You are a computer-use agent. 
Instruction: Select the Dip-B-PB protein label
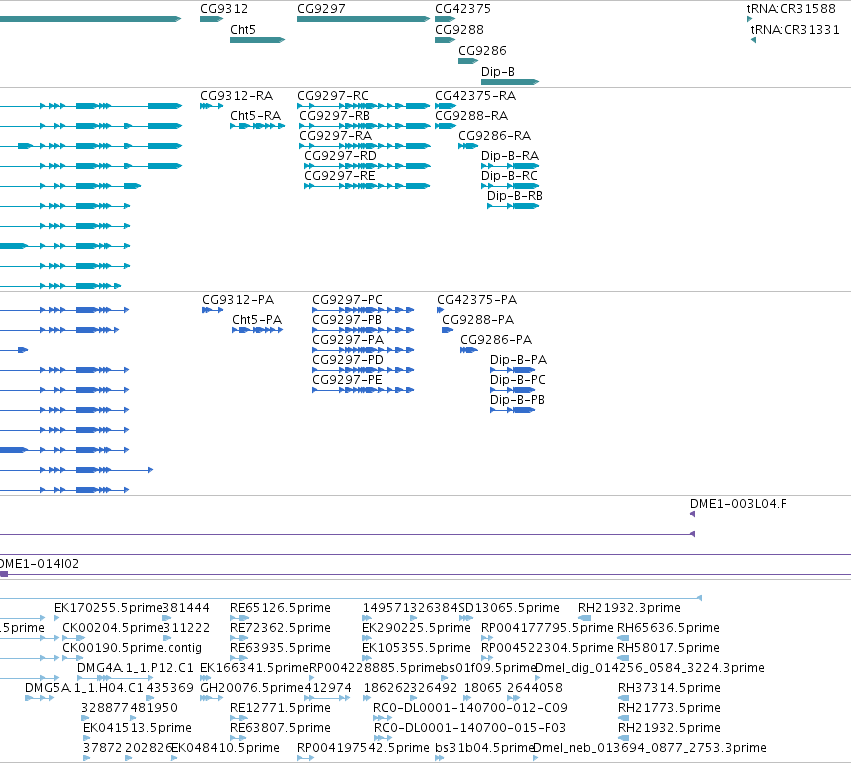[517, 400]
